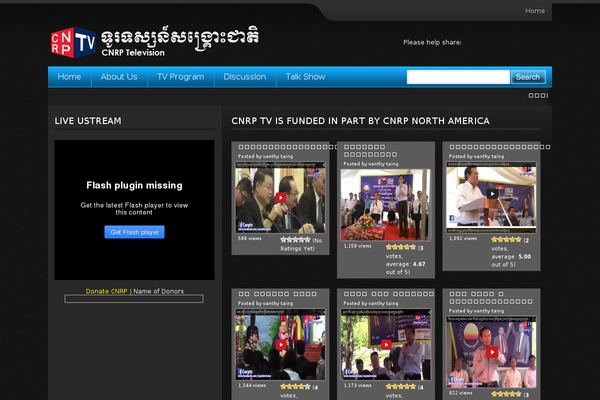600x400 pixels.
Task: Open the title of the 1,173 views video
Action: tap(389, 294)
